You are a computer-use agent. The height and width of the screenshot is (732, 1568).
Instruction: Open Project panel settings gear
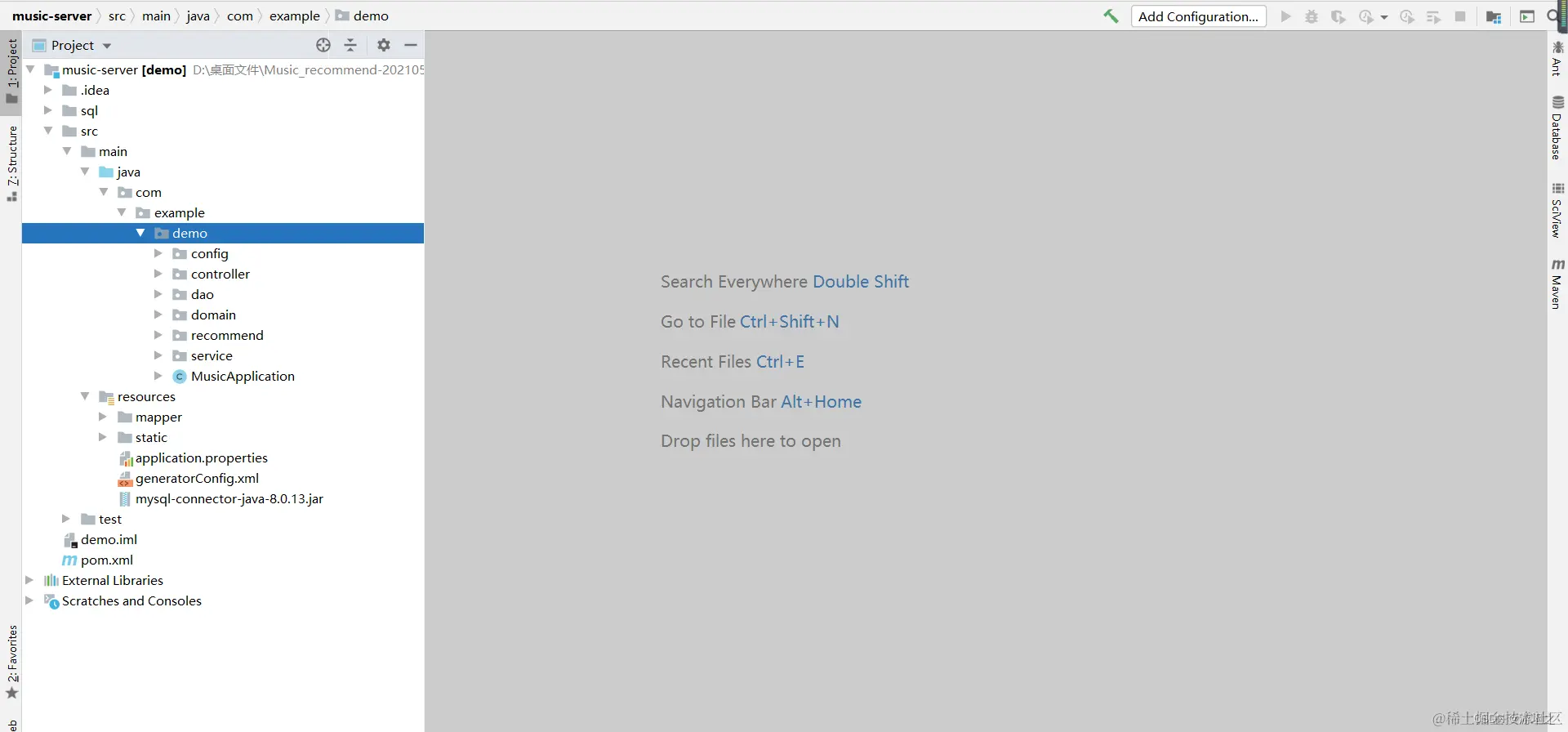[384, 45]
